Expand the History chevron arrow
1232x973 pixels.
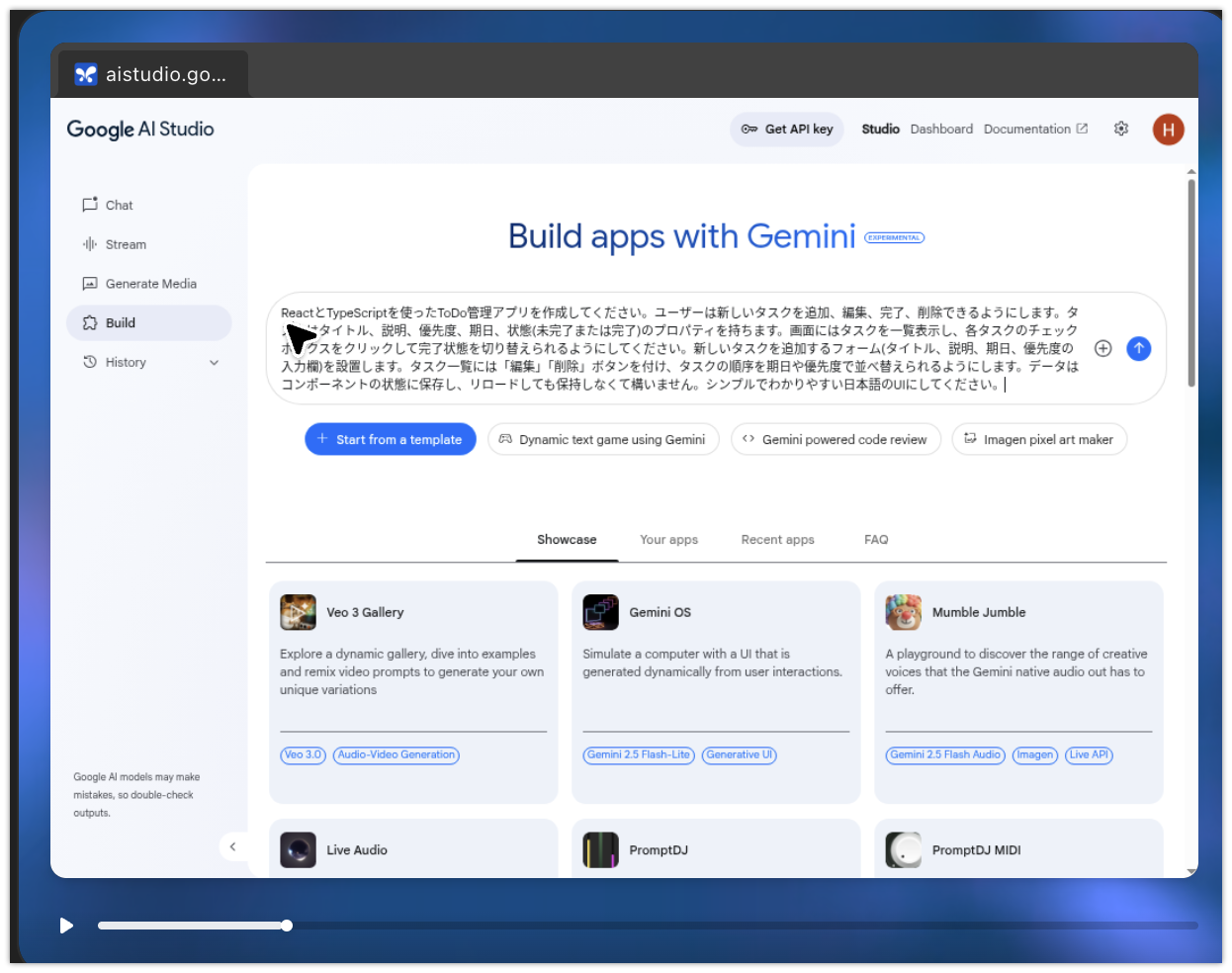[214, 363]
